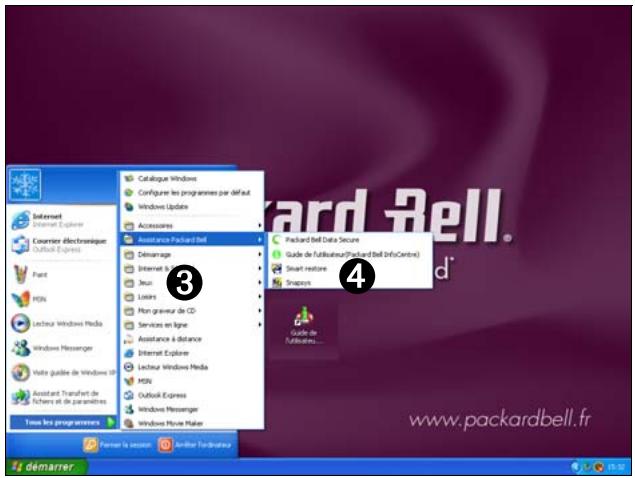
Task: Expand Services en ligne folder
Action: [x=192, y=325]
